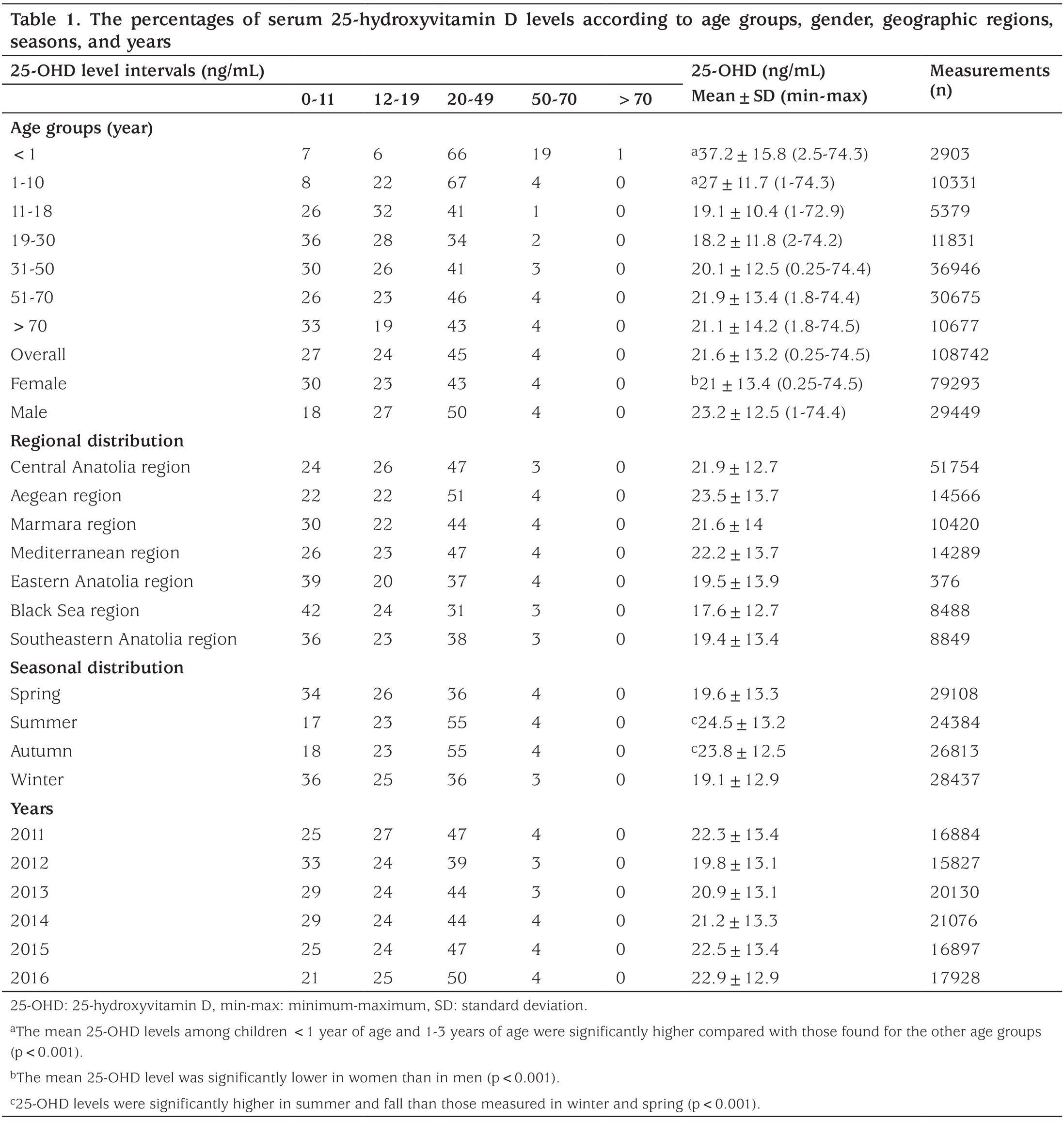Viewport: 1064px width, 1121px height.
Task: Click the Years section heading
Action: click(x=32, y=808)
